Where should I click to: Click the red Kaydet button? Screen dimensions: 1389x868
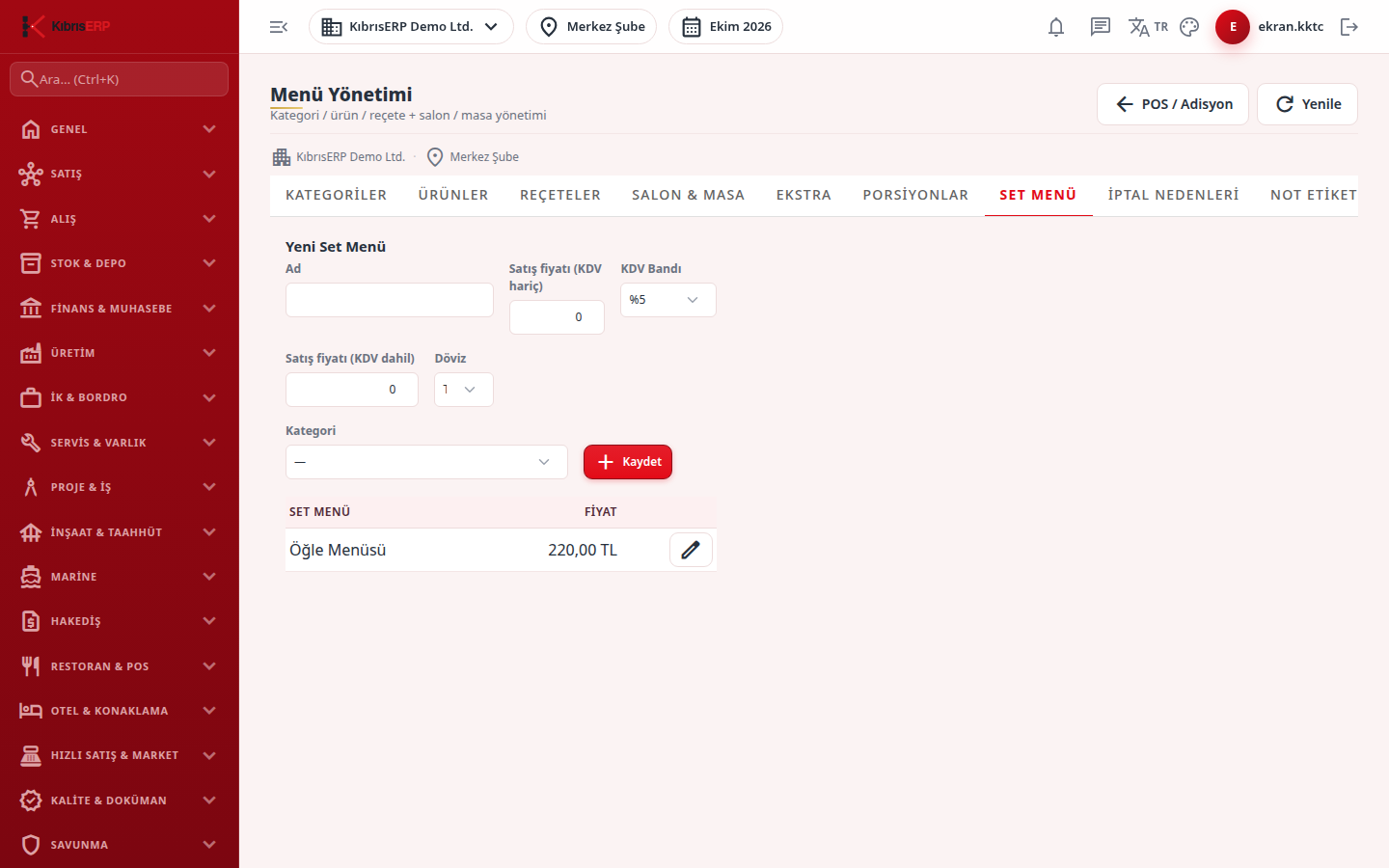[628, 462]
